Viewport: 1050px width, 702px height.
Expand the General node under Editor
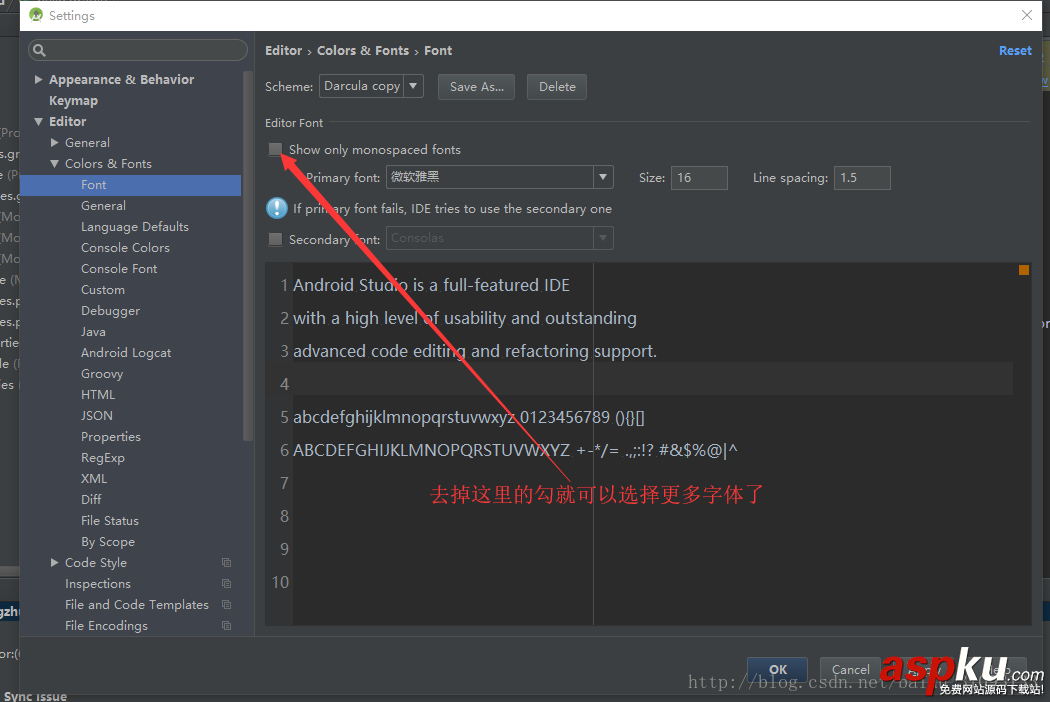point(55,142)
